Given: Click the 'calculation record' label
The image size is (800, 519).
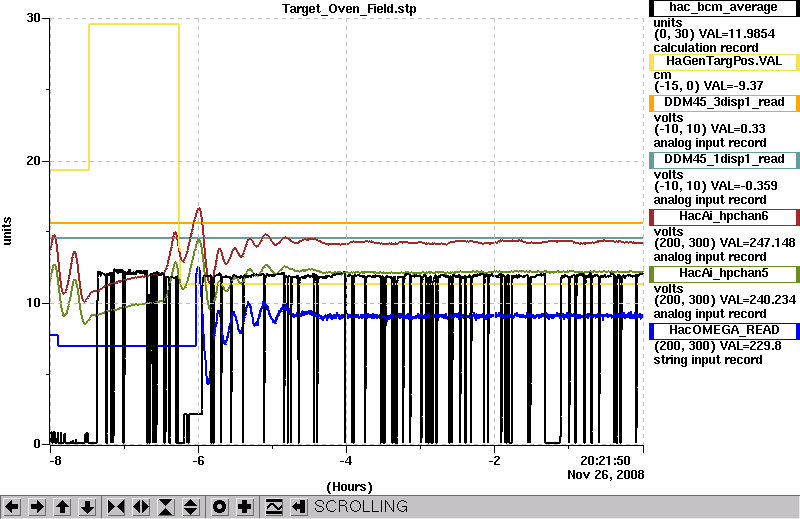Looking at the screenshot, I should coord(706,48).
